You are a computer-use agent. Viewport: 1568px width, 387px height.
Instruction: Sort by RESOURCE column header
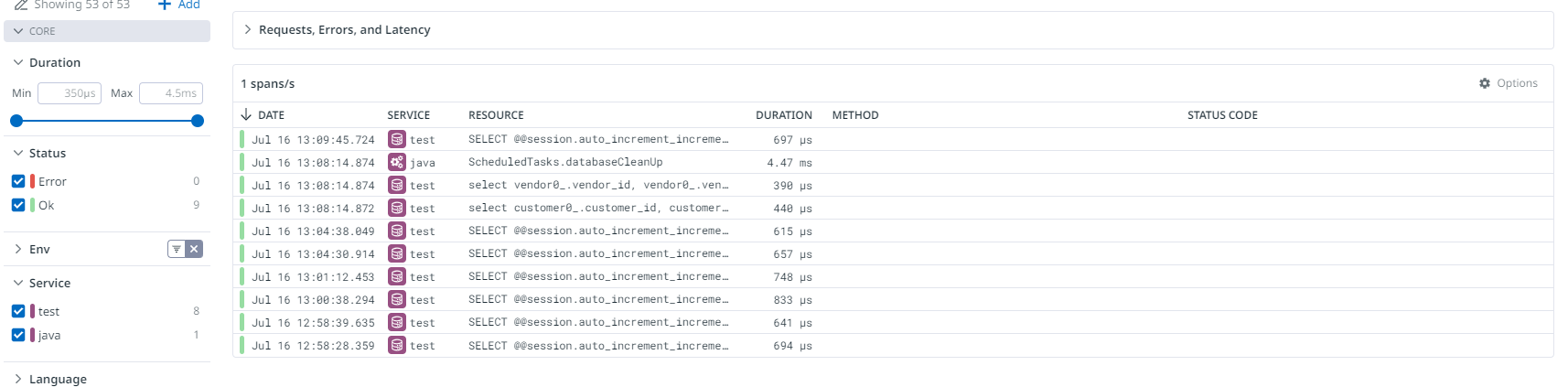point(496,115)
